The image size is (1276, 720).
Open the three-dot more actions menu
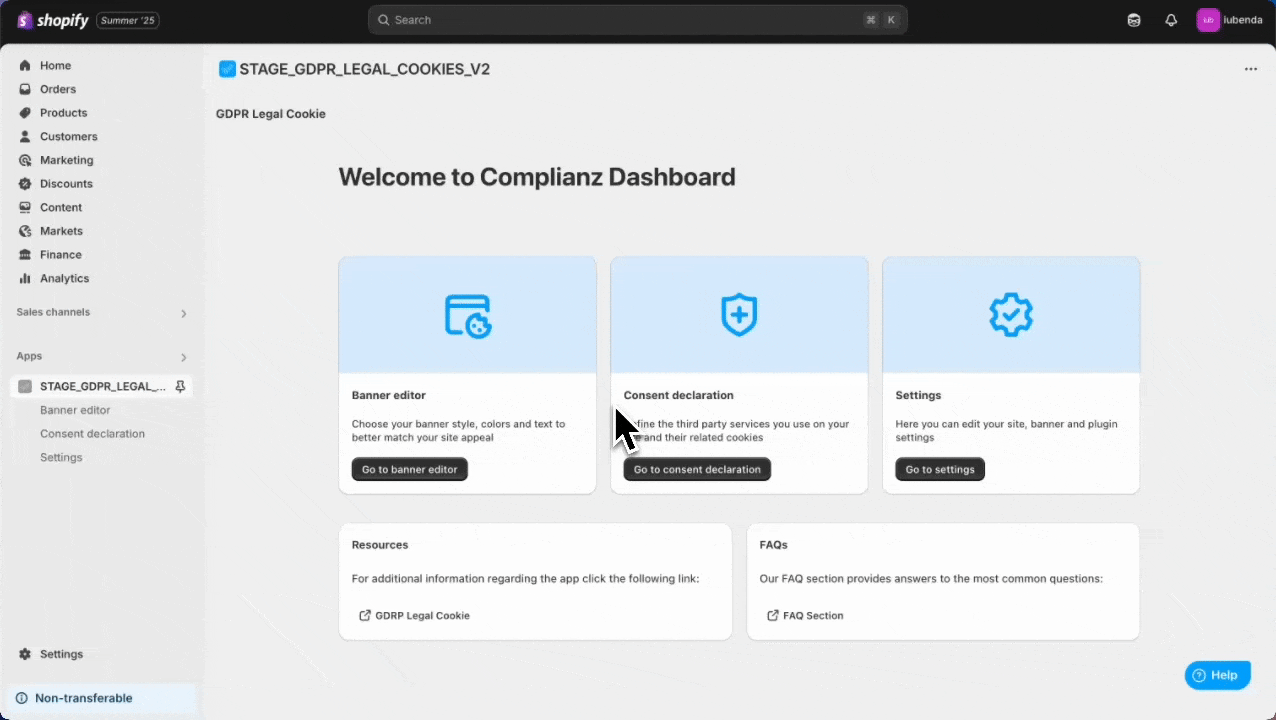pos(1251,69)
